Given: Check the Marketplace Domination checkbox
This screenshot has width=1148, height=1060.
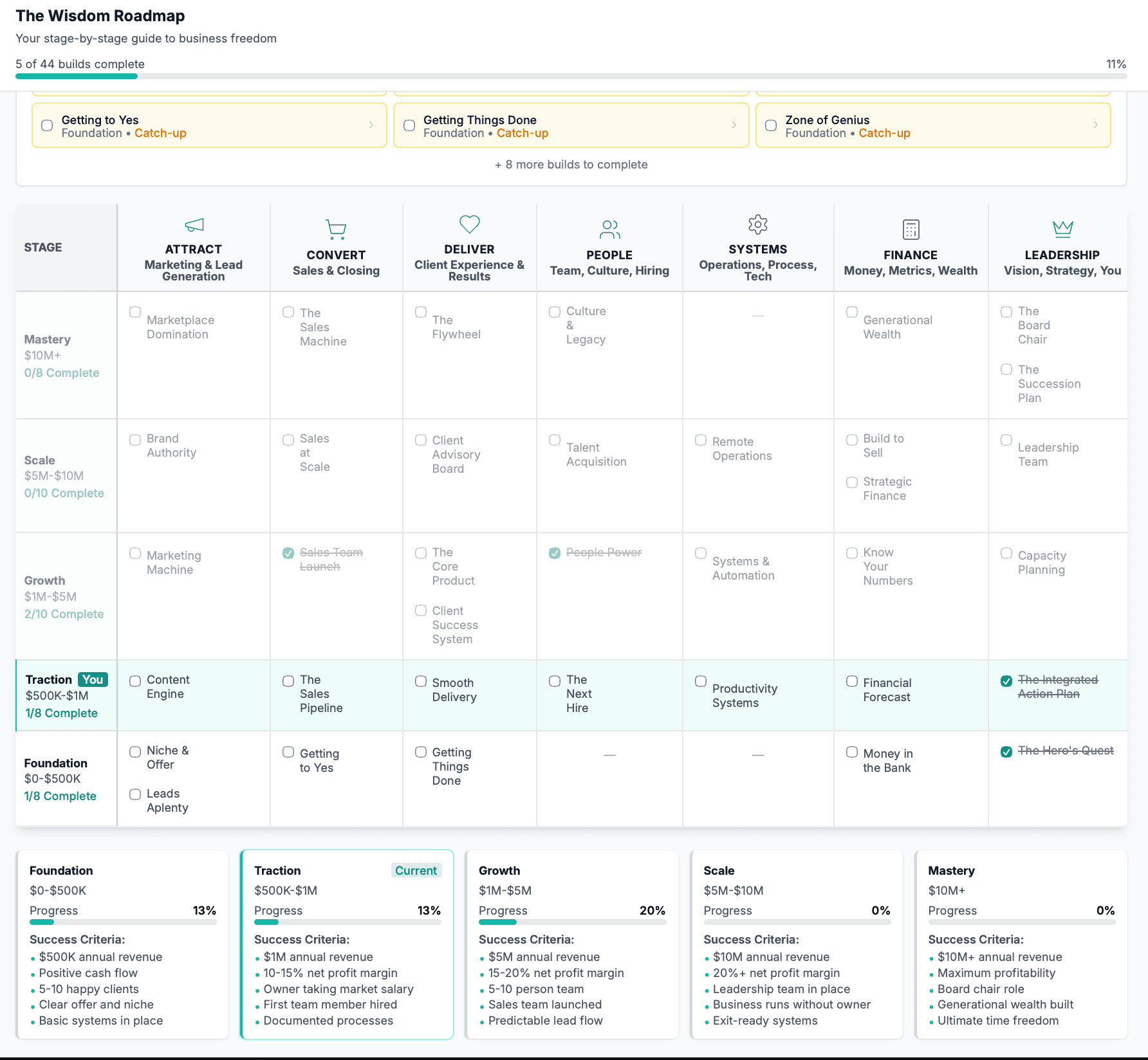Looking at the screenshot, I should [x=134, y=312].
